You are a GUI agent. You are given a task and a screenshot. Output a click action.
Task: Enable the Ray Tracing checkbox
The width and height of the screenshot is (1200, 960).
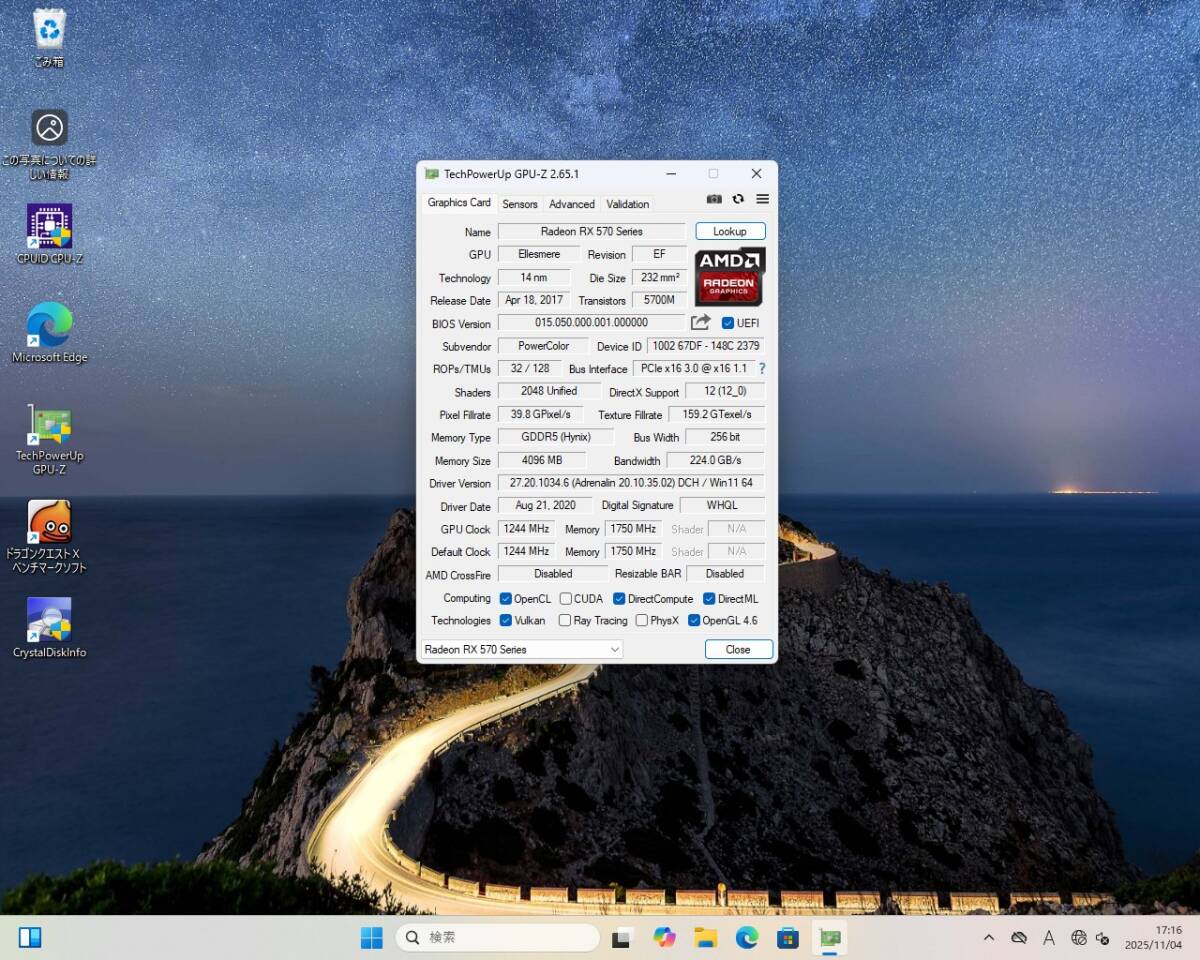565,621
